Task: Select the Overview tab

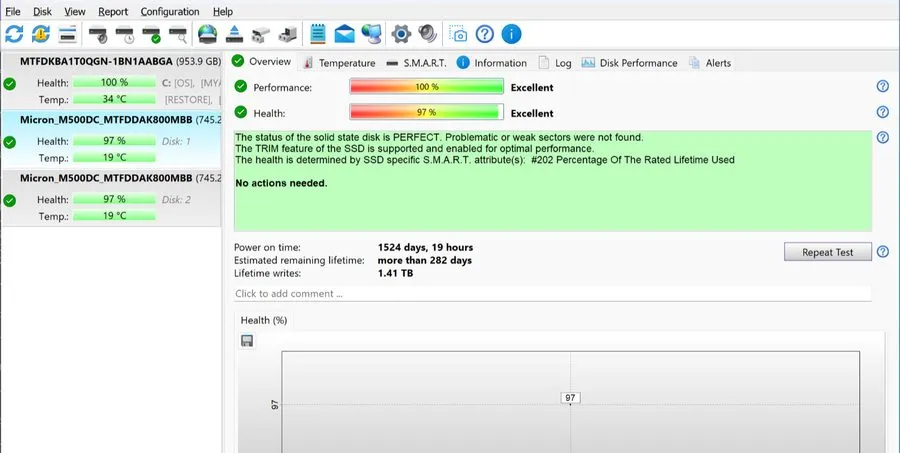Action: pyautogui.click(x=262, y=61)
